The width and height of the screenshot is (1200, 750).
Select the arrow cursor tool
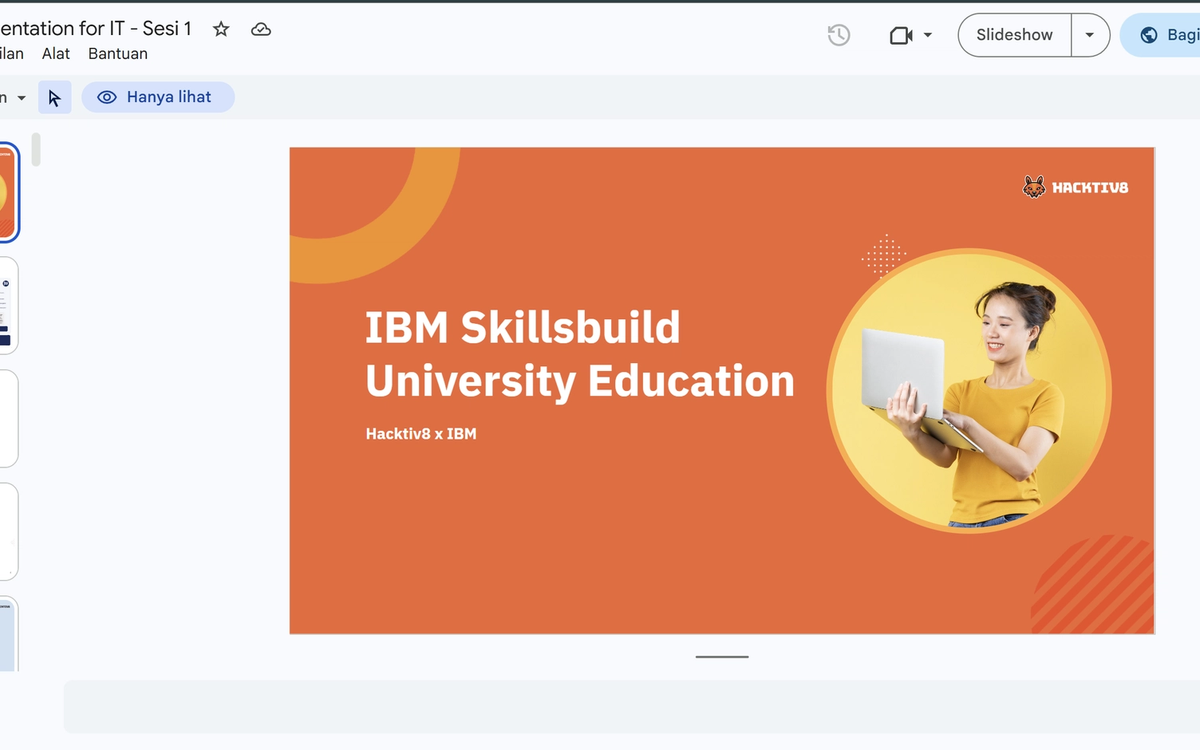(55, 97)
